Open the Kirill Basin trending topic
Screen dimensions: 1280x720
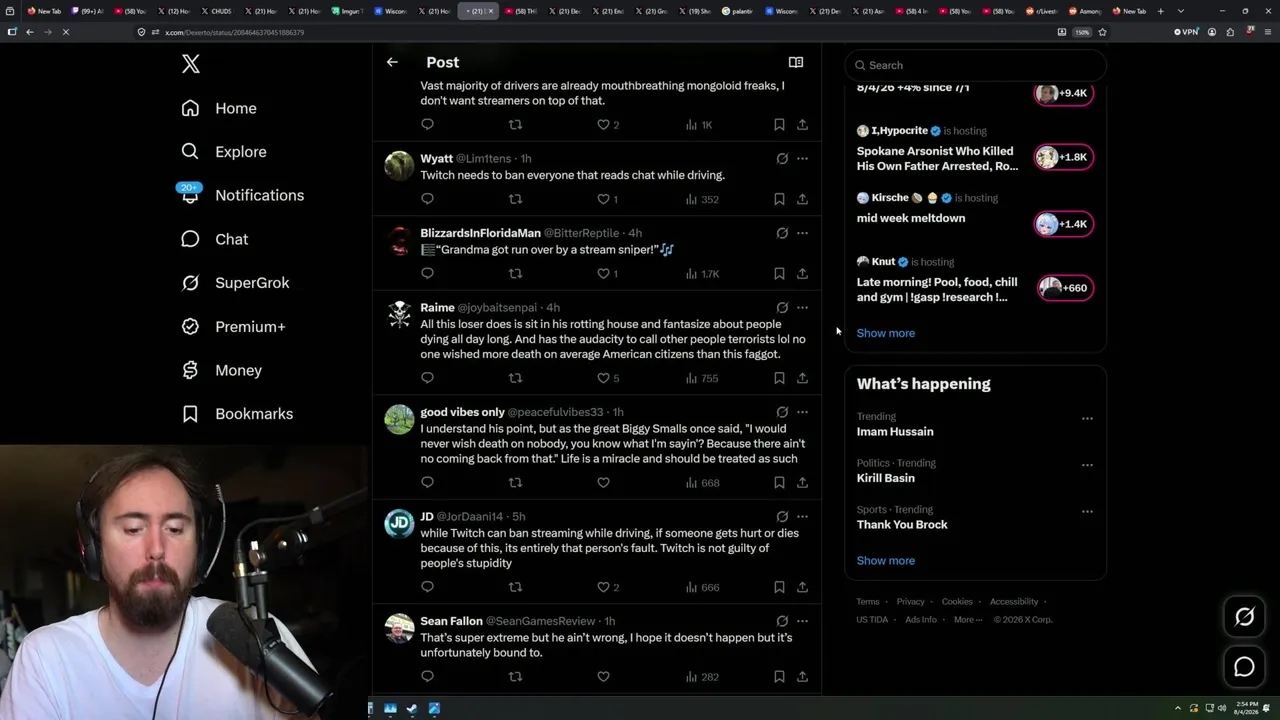coord(886,479)
